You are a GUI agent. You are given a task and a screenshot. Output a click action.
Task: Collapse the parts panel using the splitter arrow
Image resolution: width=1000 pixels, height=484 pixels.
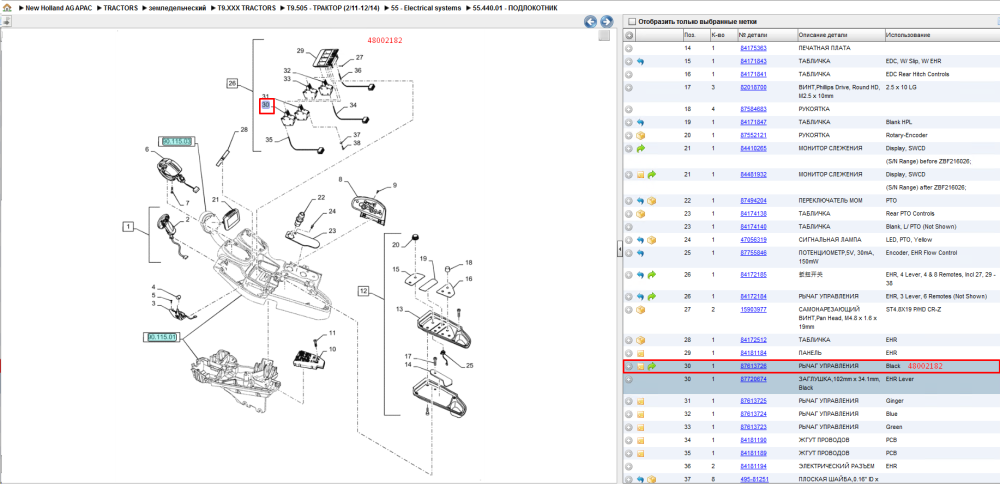coord(619,251)
